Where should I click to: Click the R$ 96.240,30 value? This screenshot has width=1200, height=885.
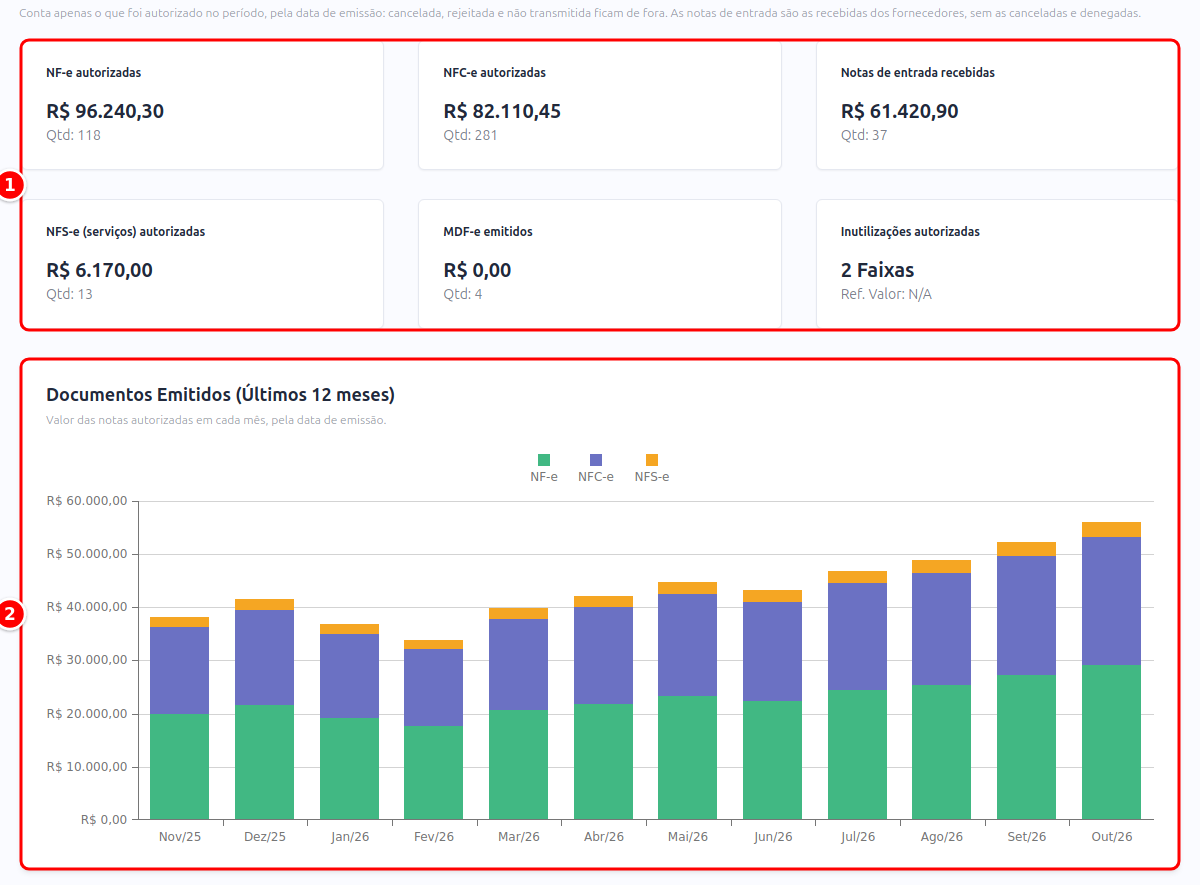pos(105,111)
